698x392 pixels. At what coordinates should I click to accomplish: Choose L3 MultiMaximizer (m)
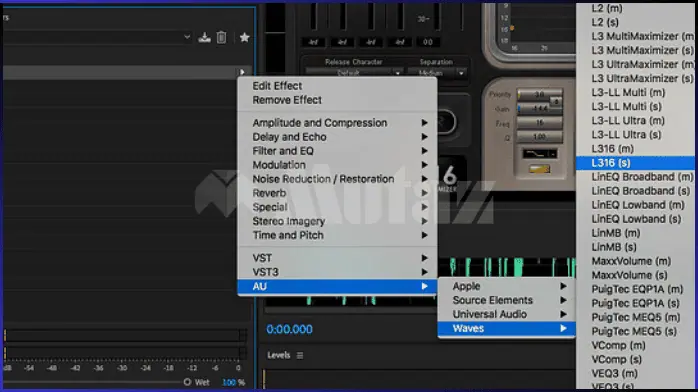635,36
